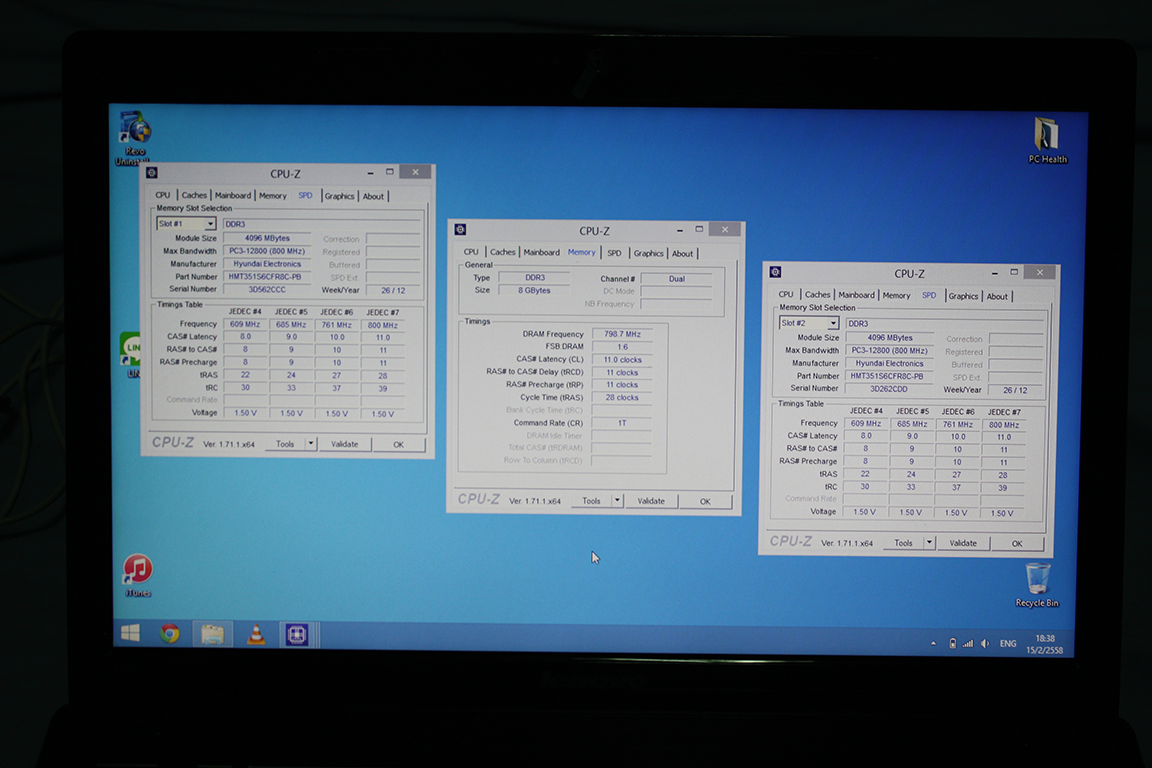Click Serial Number 3D562CCC in Slot #1 window
Image resolution: width=1152 pixels, height=768 pixels.
pos(267,290)
